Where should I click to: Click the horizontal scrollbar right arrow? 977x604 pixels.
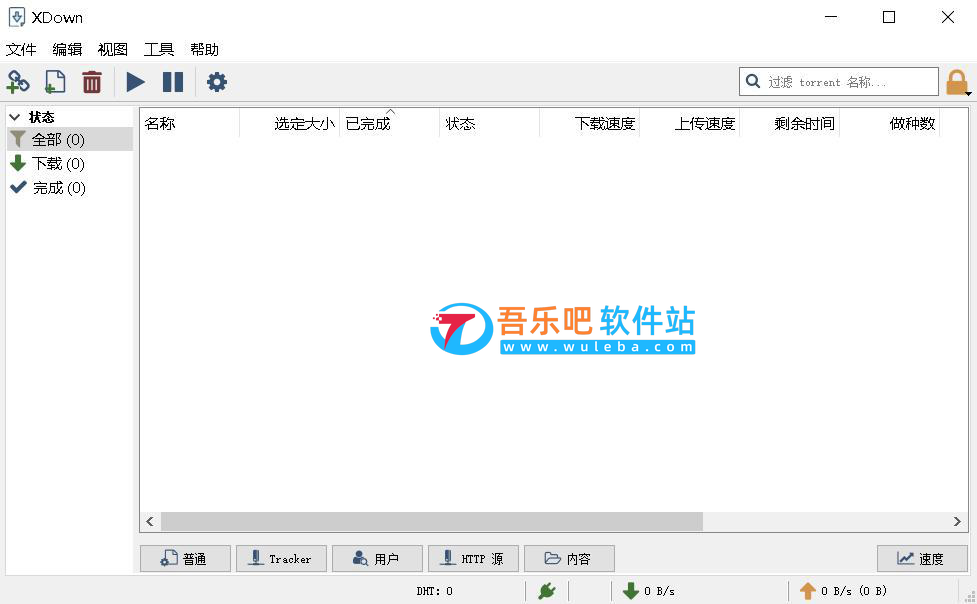point(957,522)
